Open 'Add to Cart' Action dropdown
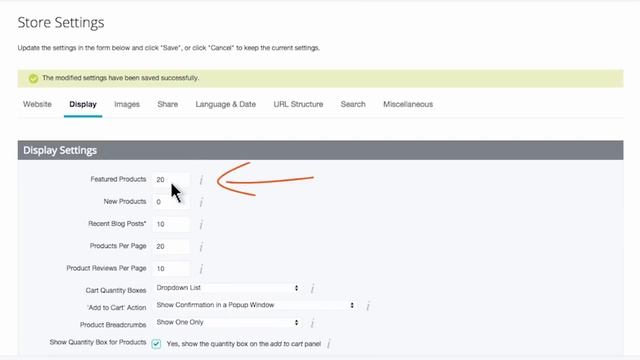 tap(255, 305)
